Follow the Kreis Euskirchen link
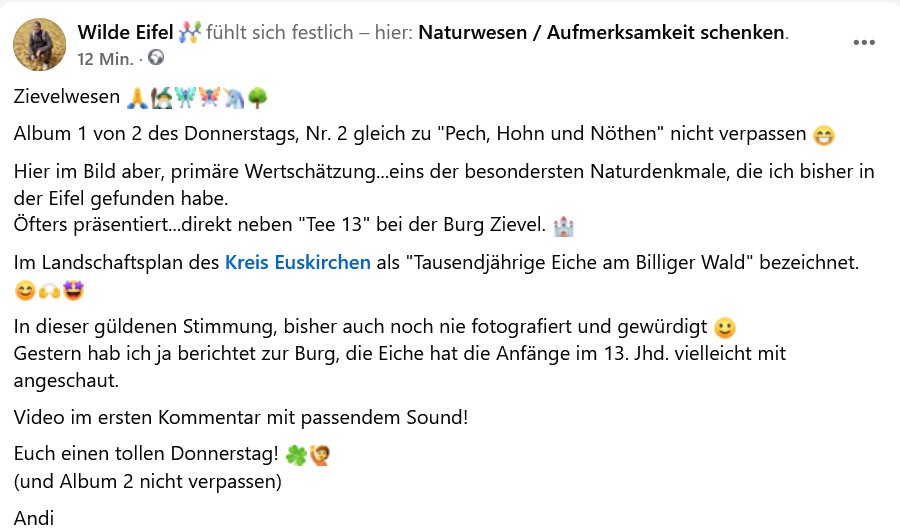 (x=298, y=263)
